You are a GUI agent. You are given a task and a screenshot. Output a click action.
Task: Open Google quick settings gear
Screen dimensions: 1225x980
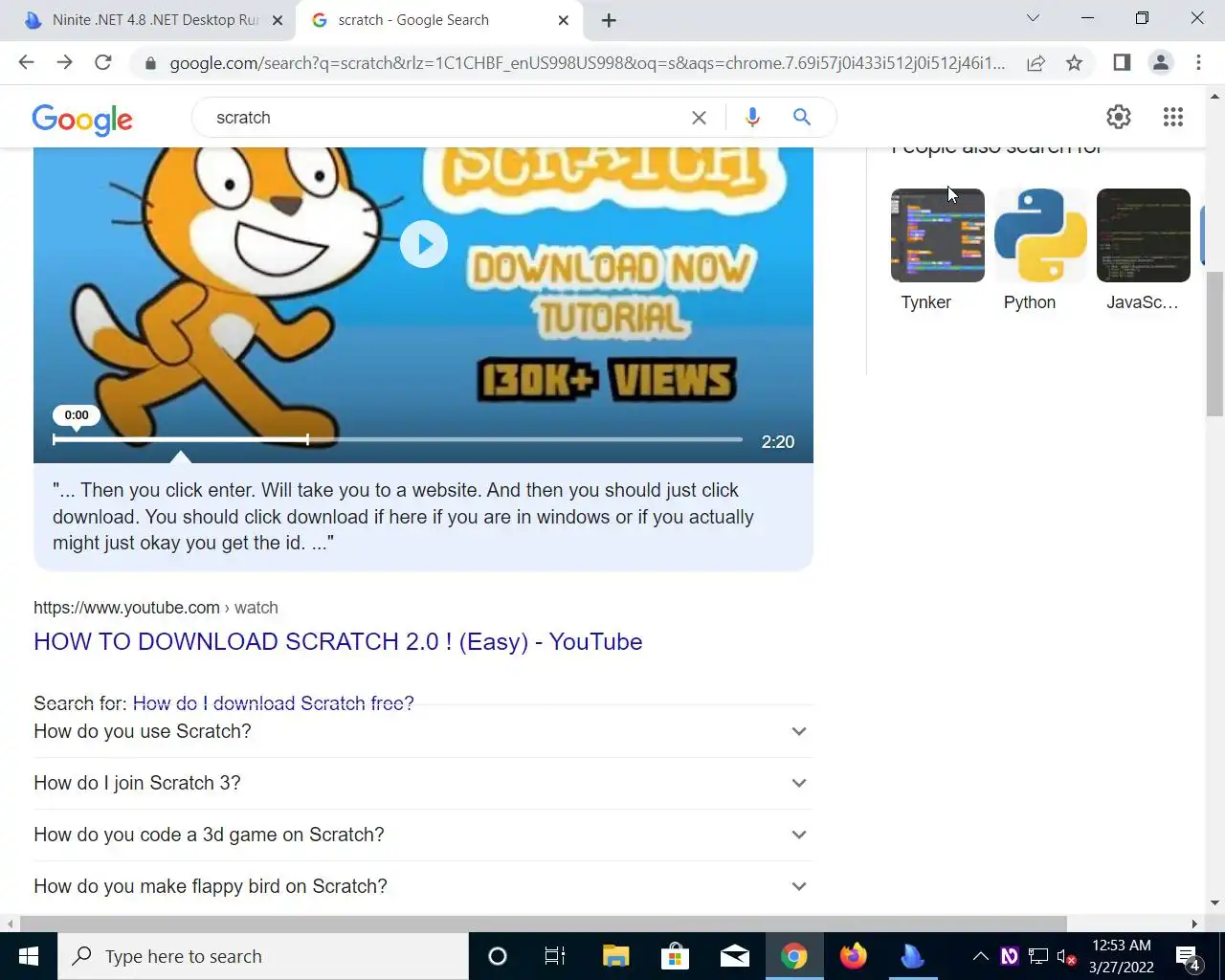click(1119, 117)
